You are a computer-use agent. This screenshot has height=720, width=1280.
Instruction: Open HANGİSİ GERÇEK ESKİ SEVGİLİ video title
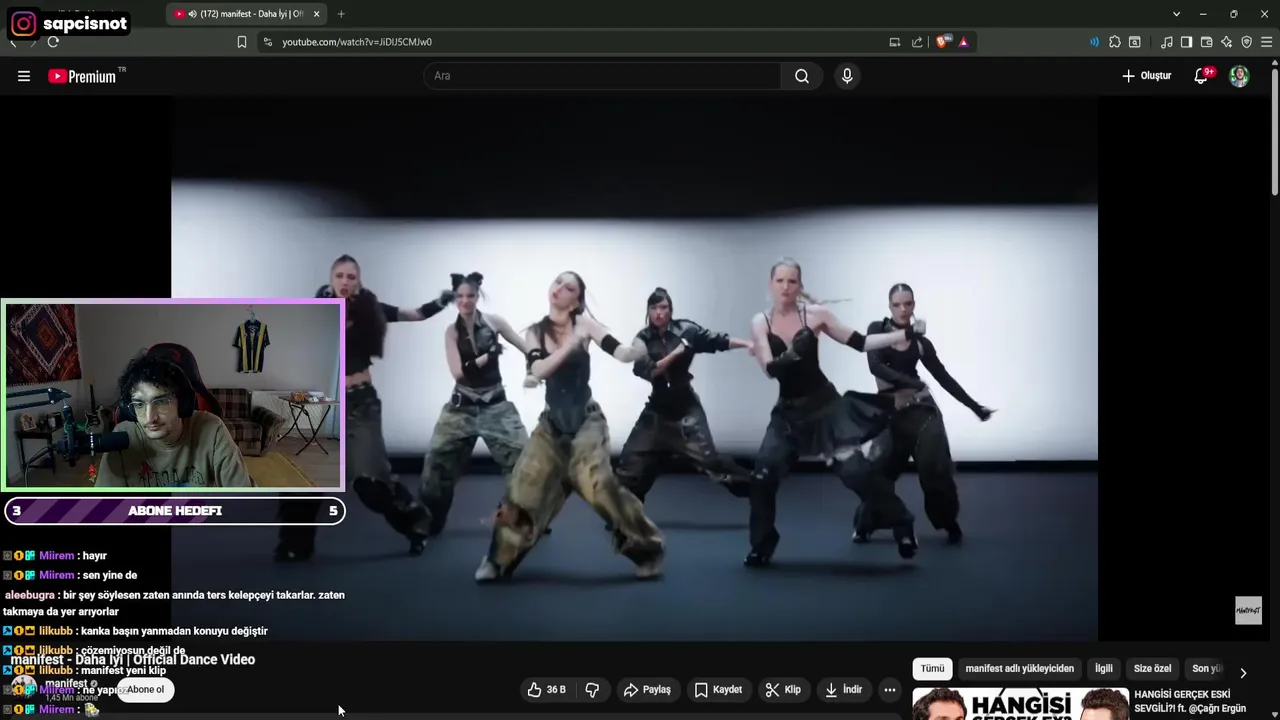point(1190,701)
